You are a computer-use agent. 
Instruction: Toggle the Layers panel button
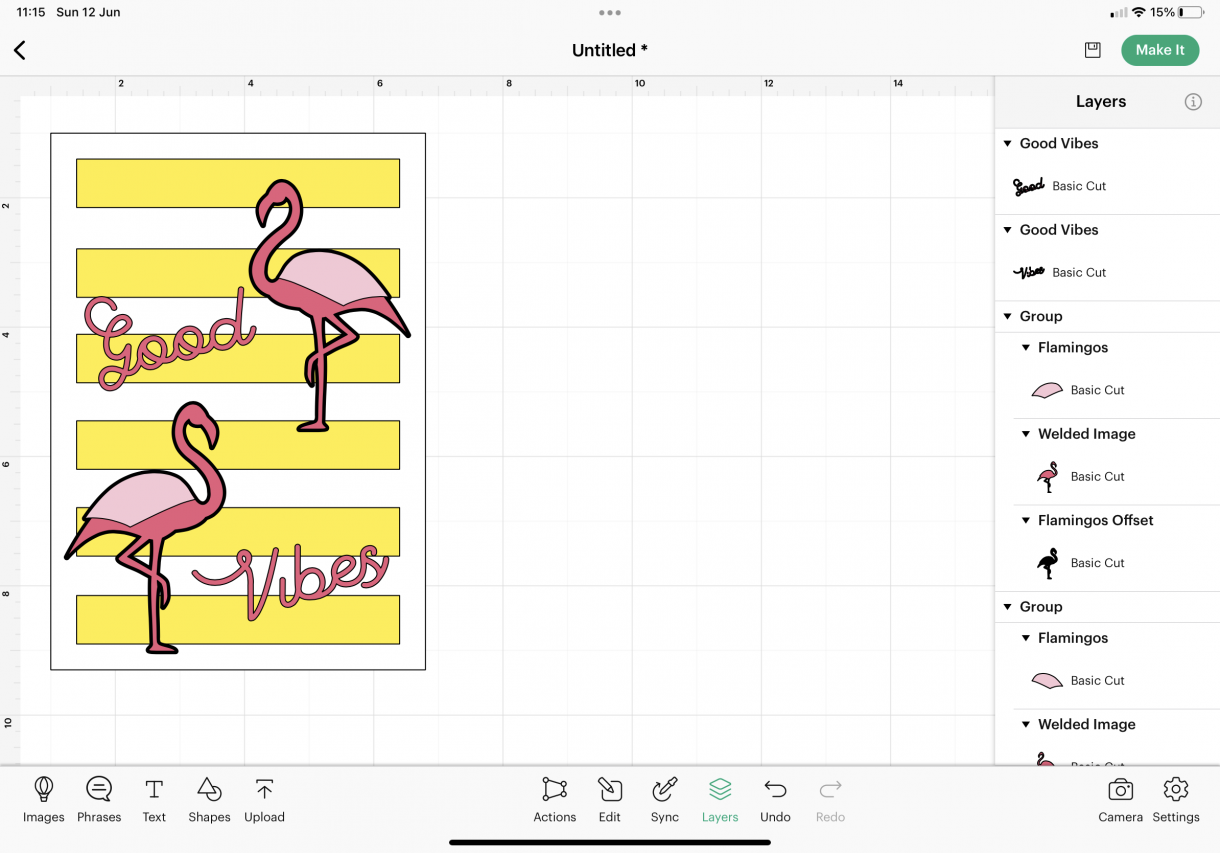point(720,799)
